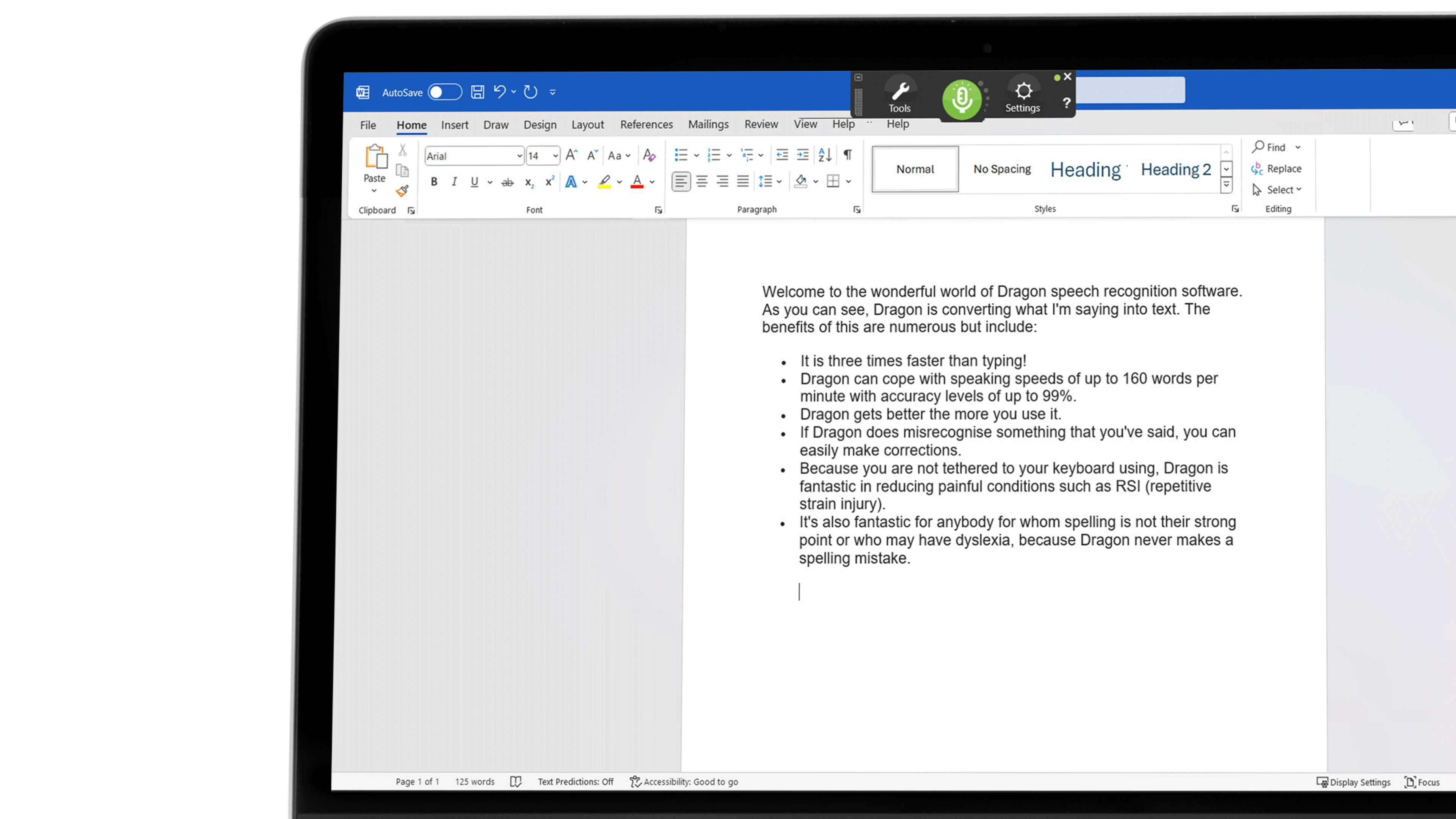Switch to the Review tab
This screenshot has width=1456, height=819.
tap(761, 124)
